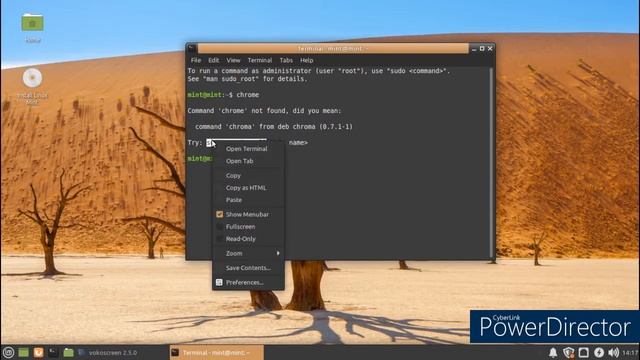The width and height of the screenshot is (640, 360).
Task: Click the 'chrome' command text after the prompt
Action: click(248, 95)
